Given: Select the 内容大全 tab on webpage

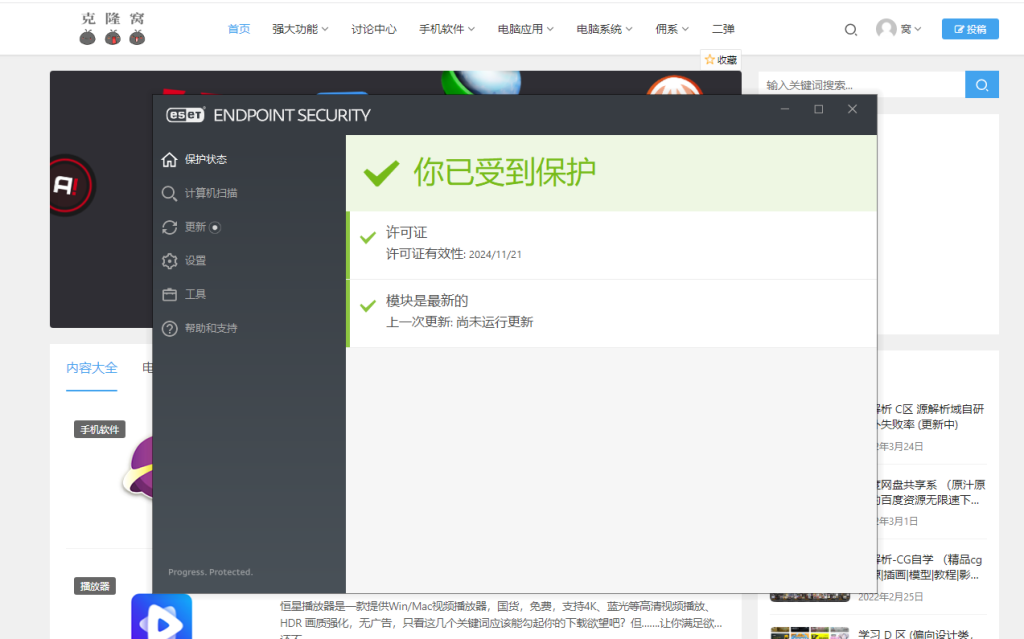Looking at the screenshot, I should pos(91,368).
